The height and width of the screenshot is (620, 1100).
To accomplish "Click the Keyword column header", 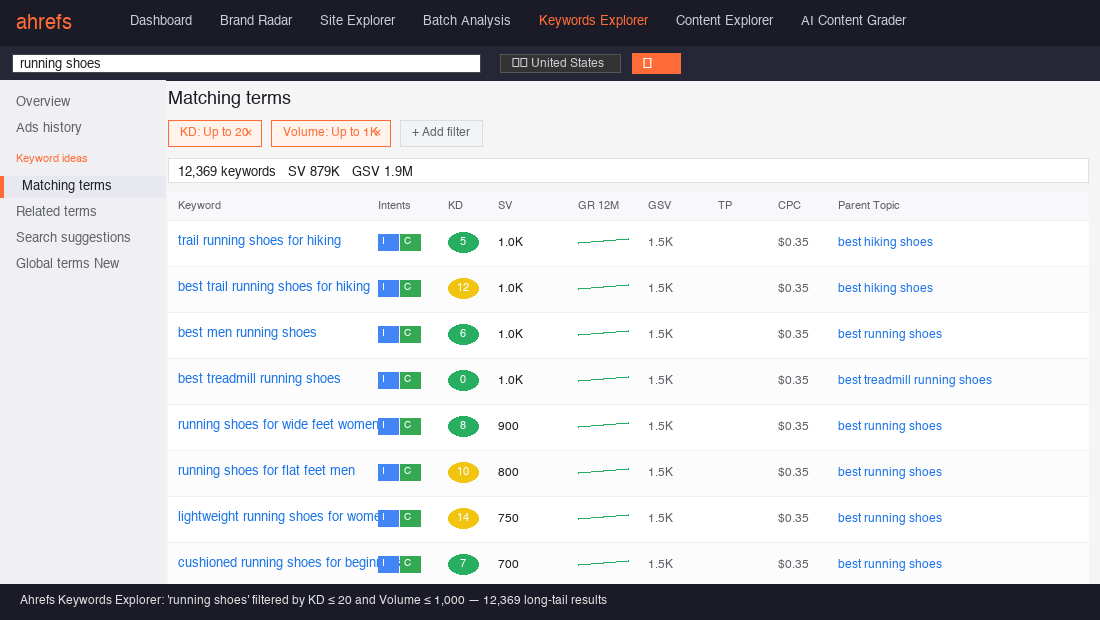I will (199, 205).
